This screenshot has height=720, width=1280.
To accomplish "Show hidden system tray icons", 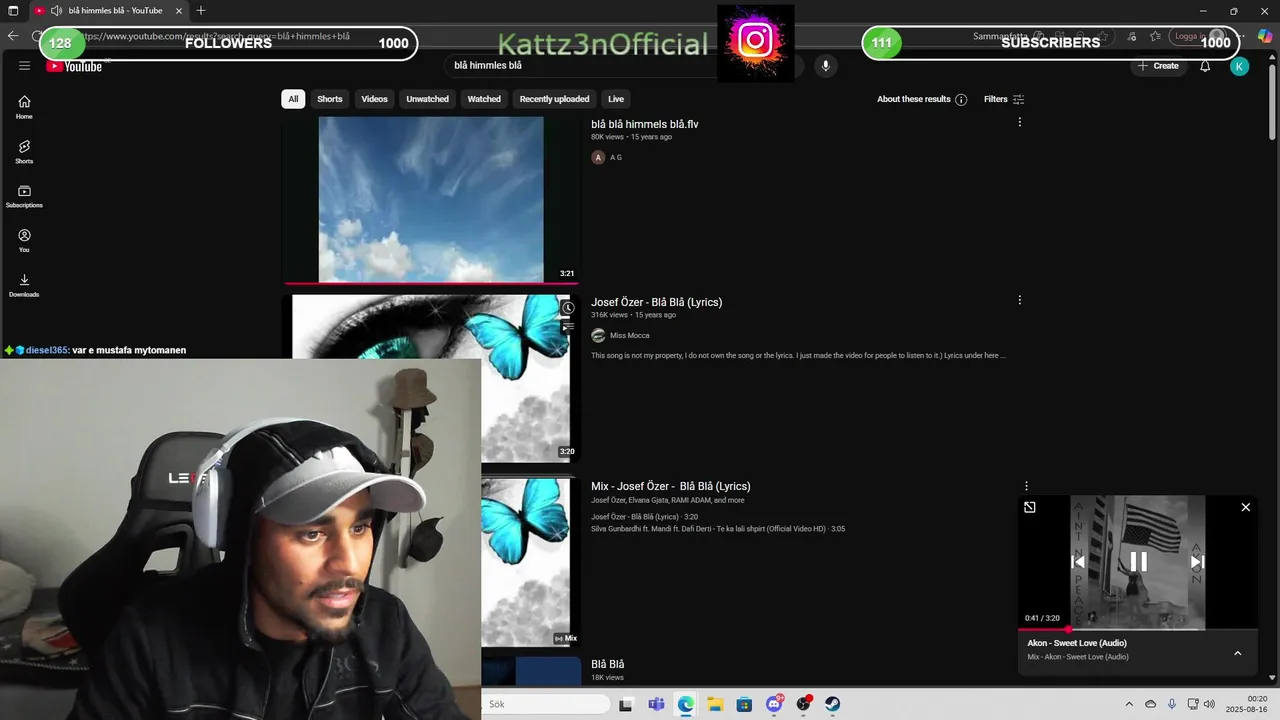I will pyautogui.click(x=1129, y=704).
